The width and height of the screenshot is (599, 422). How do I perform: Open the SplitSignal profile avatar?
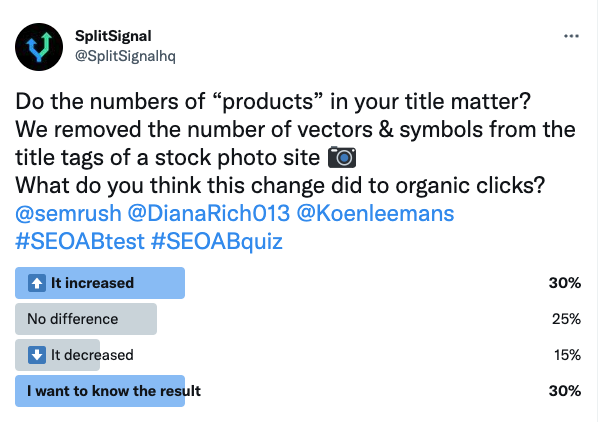tap(39, 47)
